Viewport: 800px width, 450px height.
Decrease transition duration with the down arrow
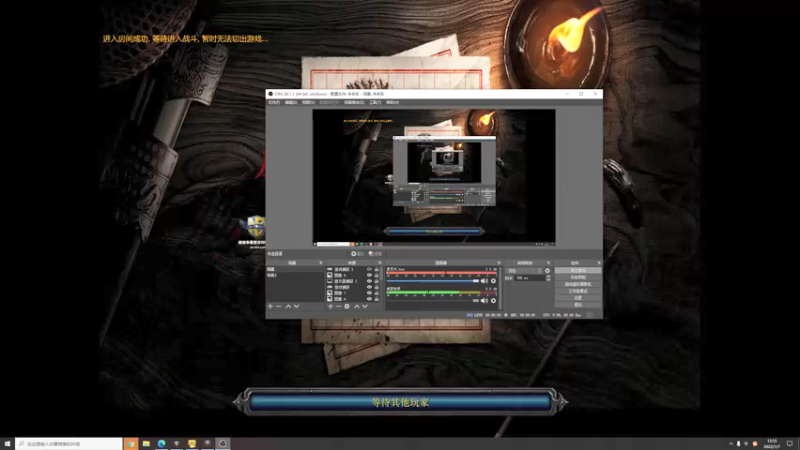coord(548,280)
